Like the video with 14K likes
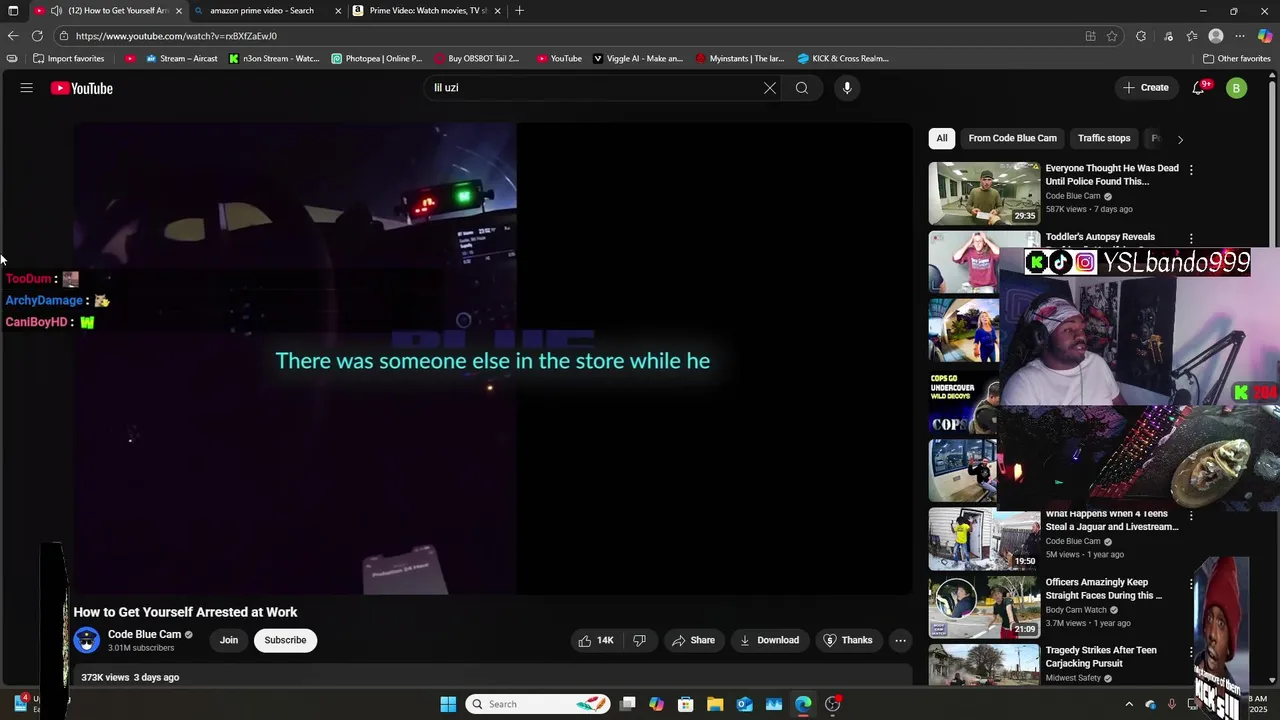Screen dimensions: 1280x720 (x=596, y=640)
